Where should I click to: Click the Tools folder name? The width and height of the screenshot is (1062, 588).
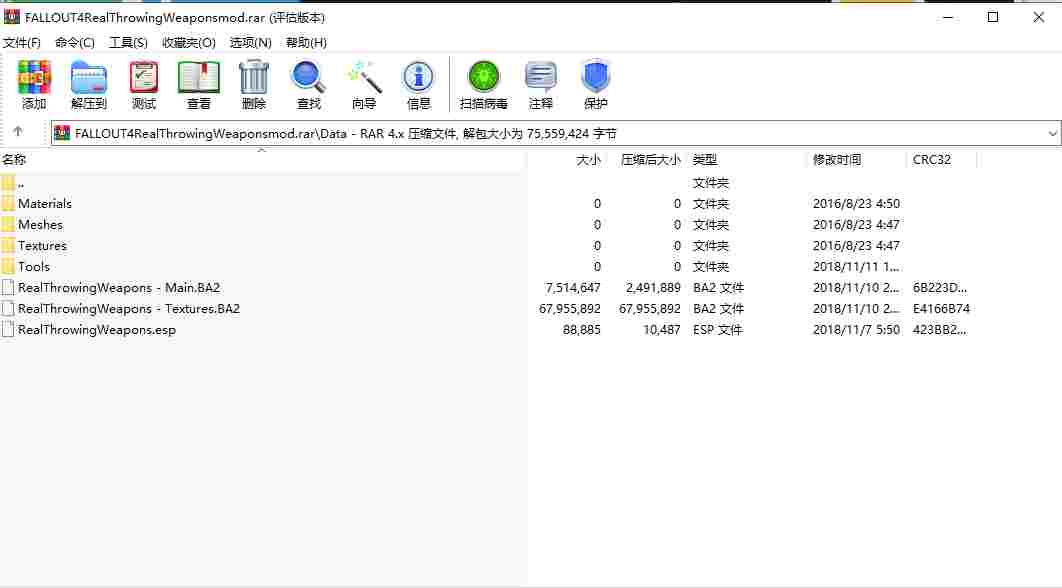point(34,266)
